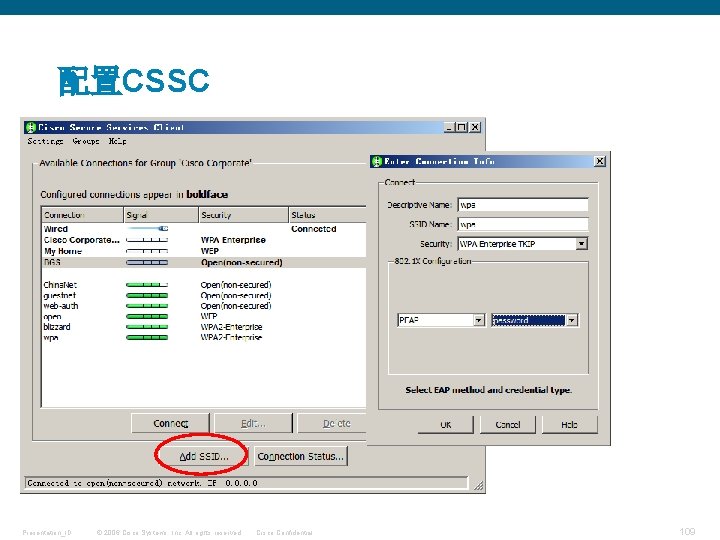This screenshot has height=540, width=720.
Task: Close the Enter Connection Info dialog
Action: coord(600,161)
